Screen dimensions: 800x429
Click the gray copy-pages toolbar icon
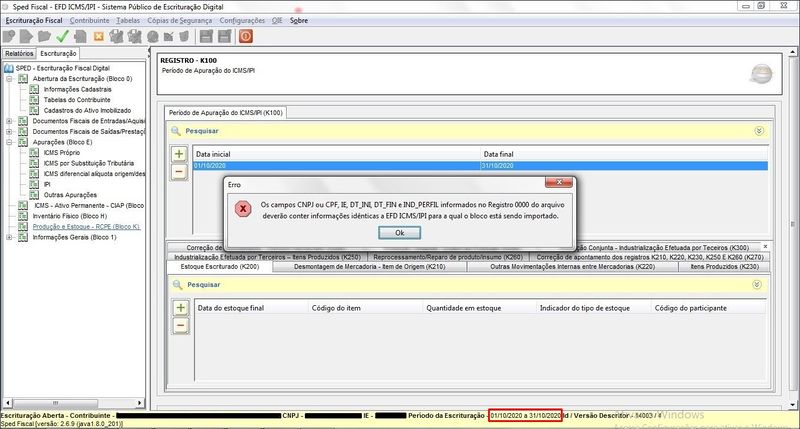pos(80,36)
